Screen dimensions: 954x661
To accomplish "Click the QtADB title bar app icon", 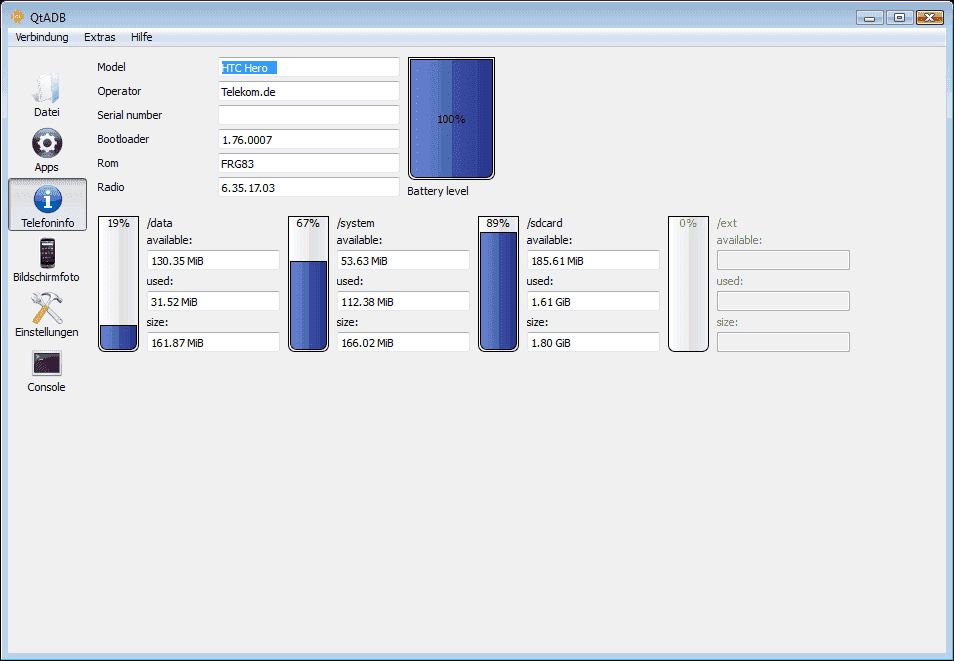I will (x=17, y=16).
